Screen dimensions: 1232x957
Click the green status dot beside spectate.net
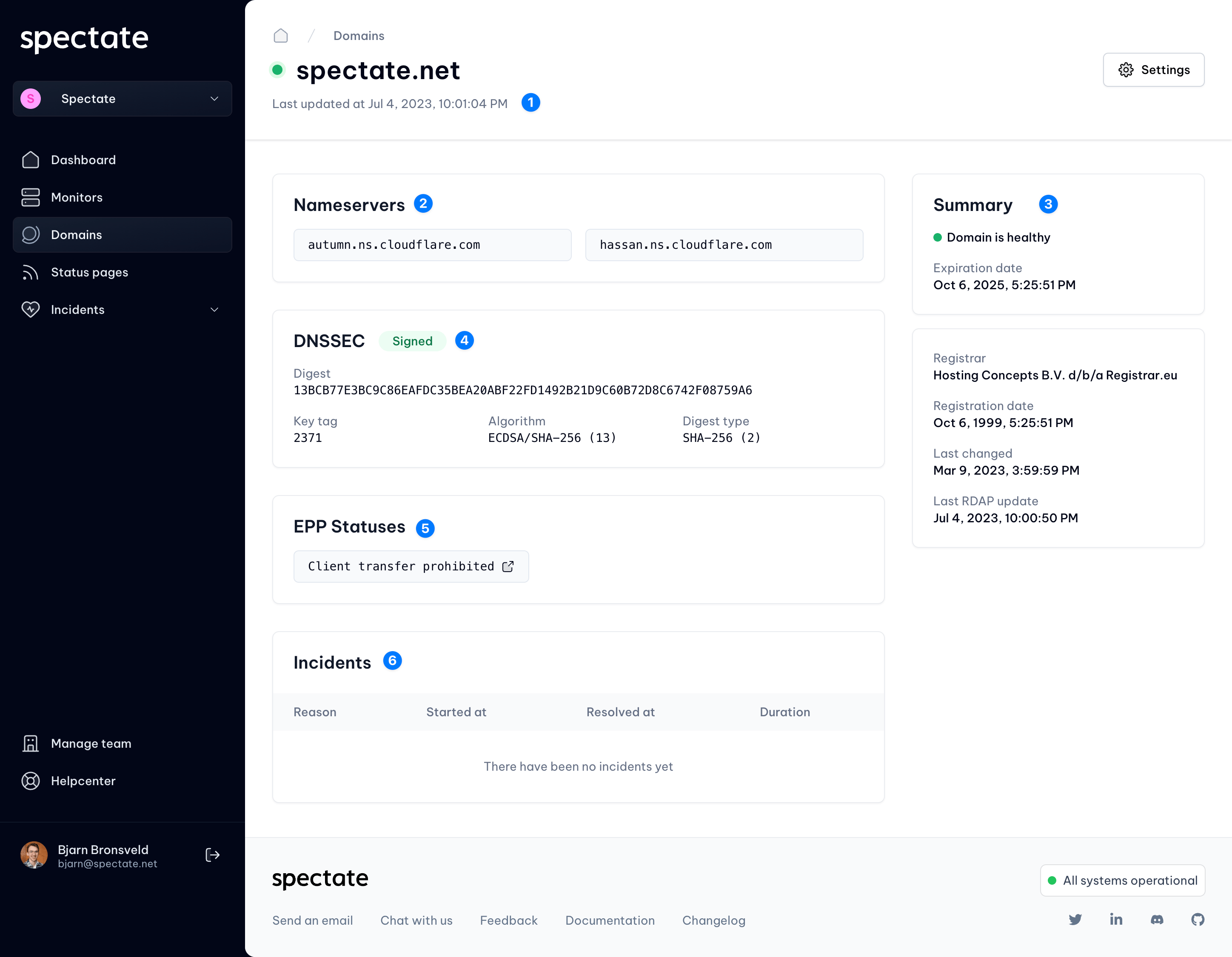pyautogui.click(x=277, y=70)
